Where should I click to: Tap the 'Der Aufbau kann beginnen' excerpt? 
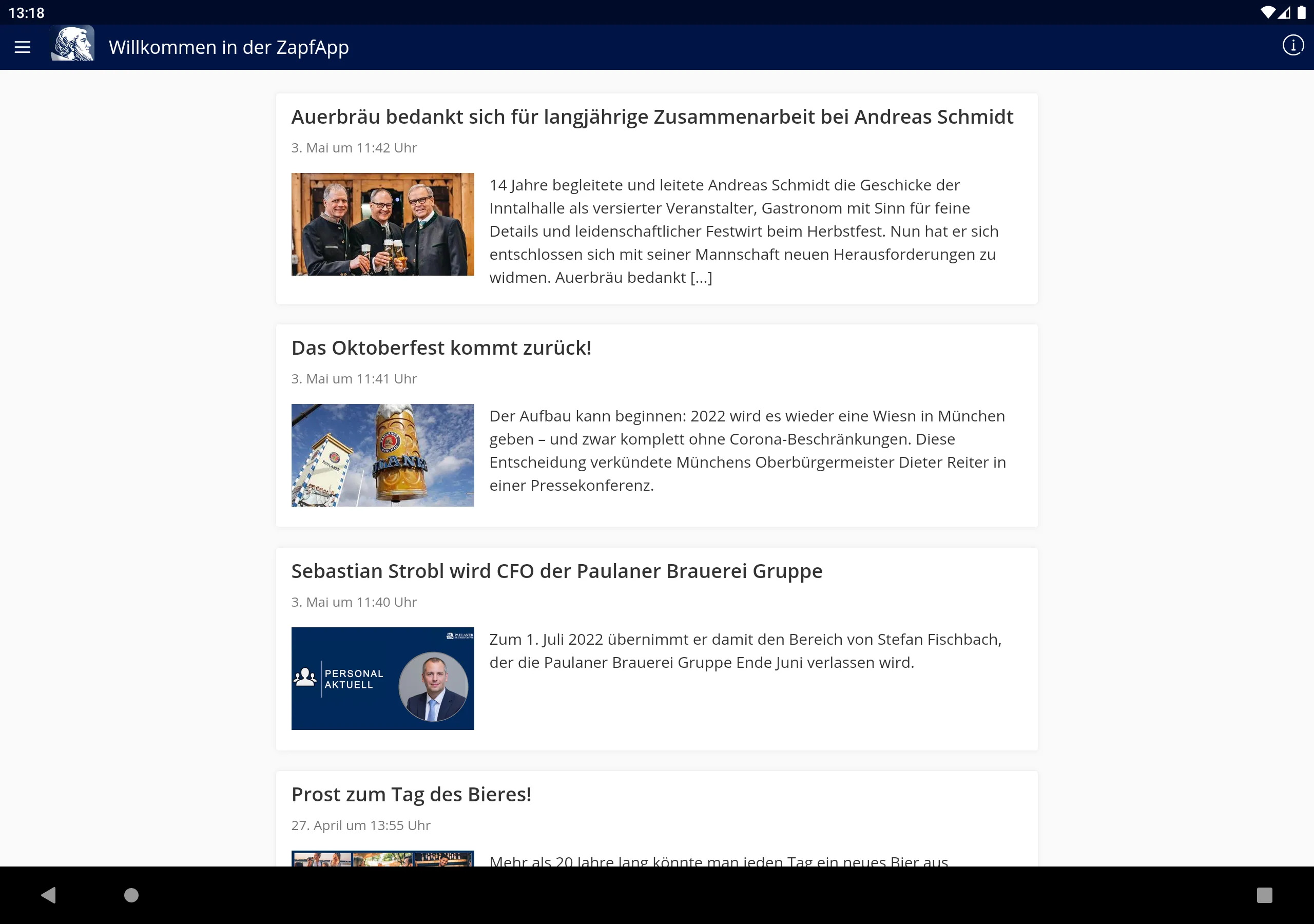click(747, 451)
